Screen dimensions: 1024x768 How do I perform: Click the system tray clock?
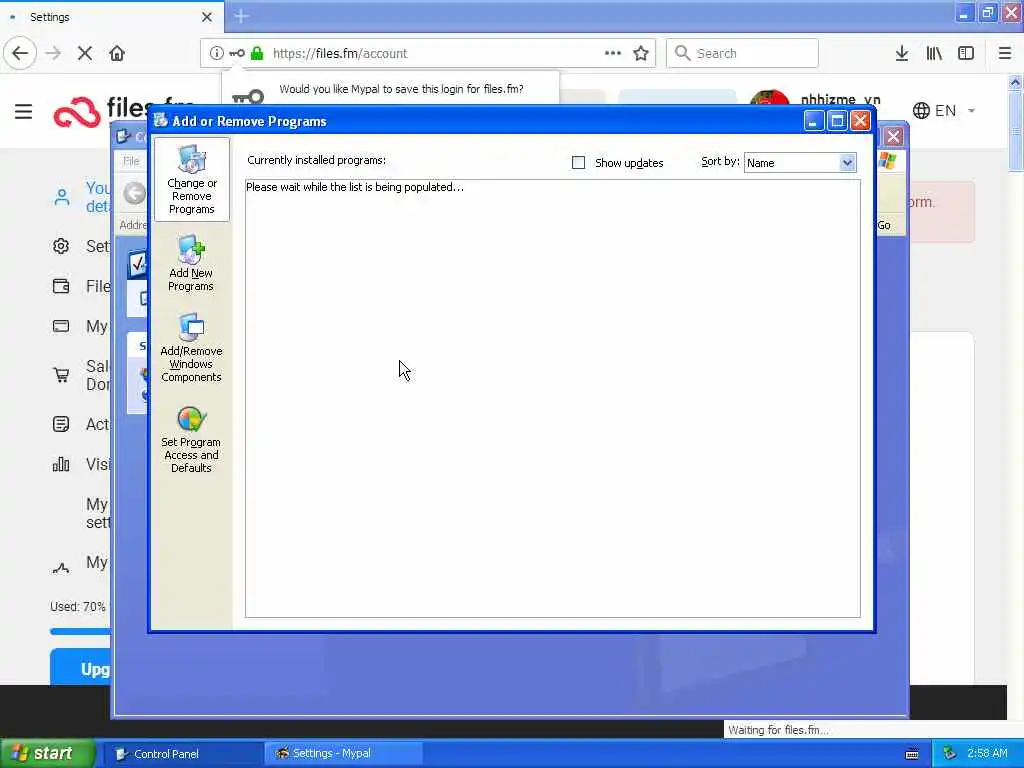[987, 754]
